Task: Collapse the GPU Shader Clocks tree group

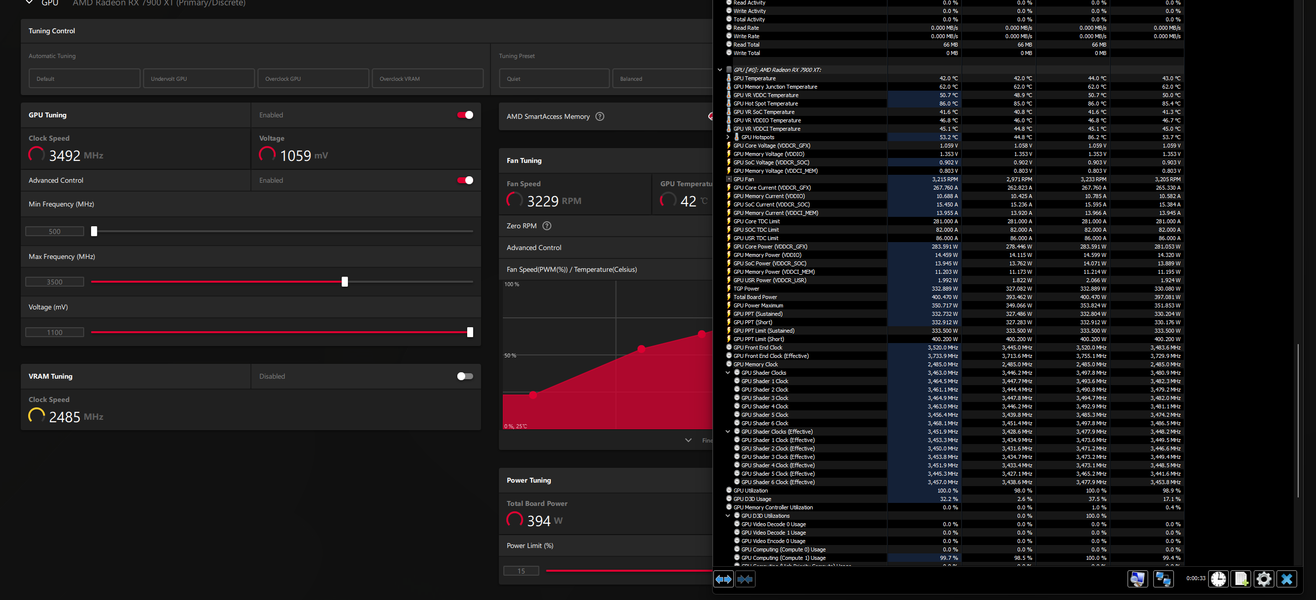Action: pos(729,373)
